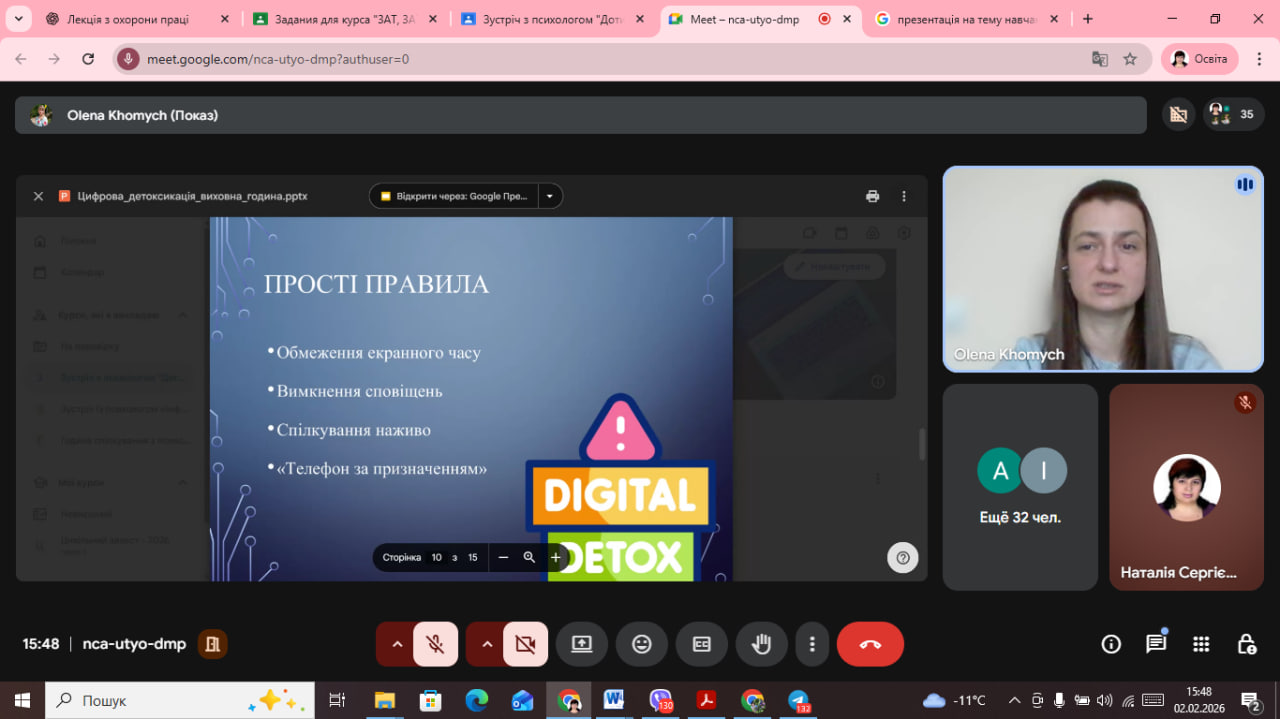Turn on the camera in Meet
The height and width of the screenshot is (719, 1280).
525,644
